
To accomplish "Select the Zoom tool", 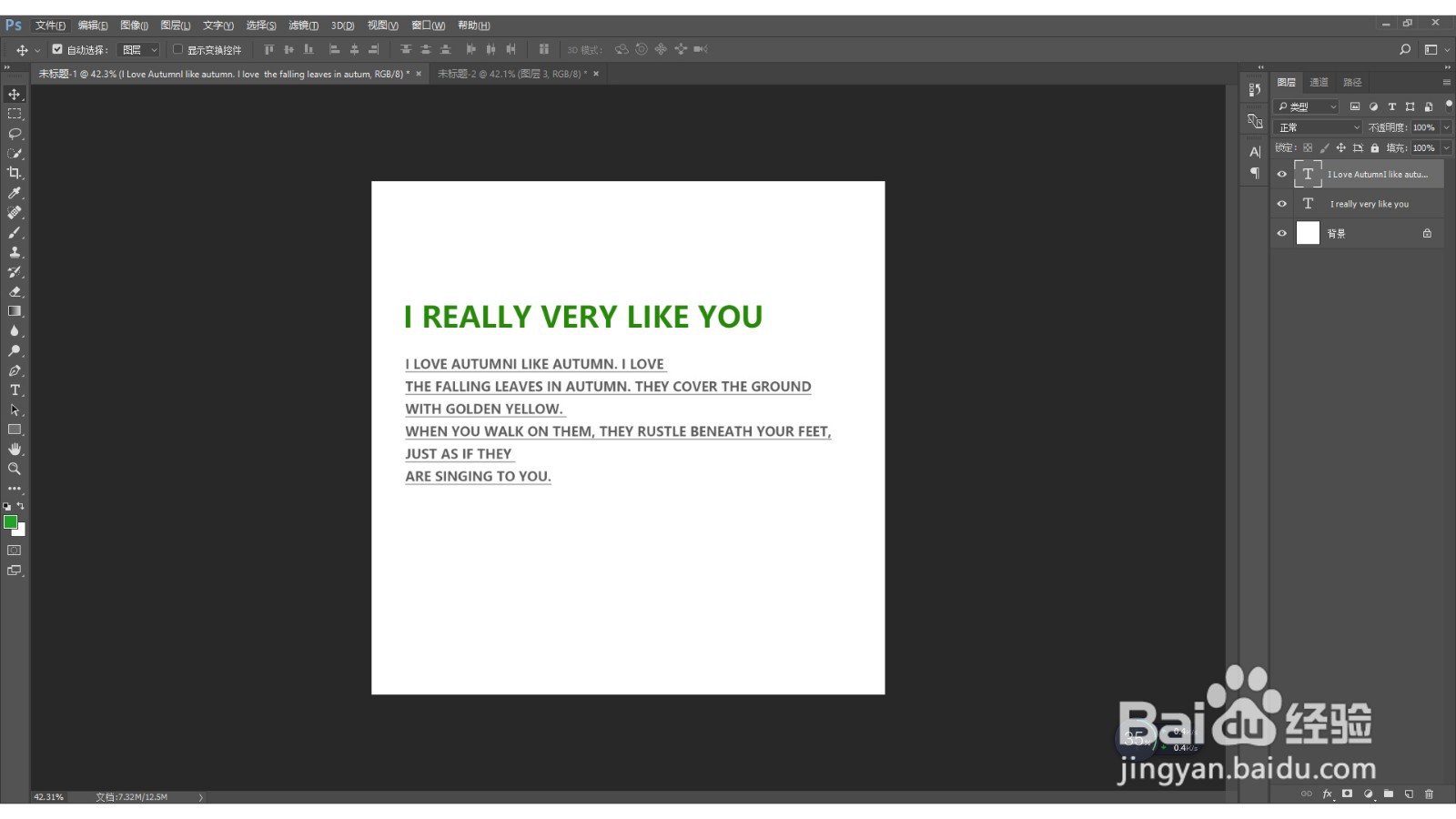I will click(15, 469).
